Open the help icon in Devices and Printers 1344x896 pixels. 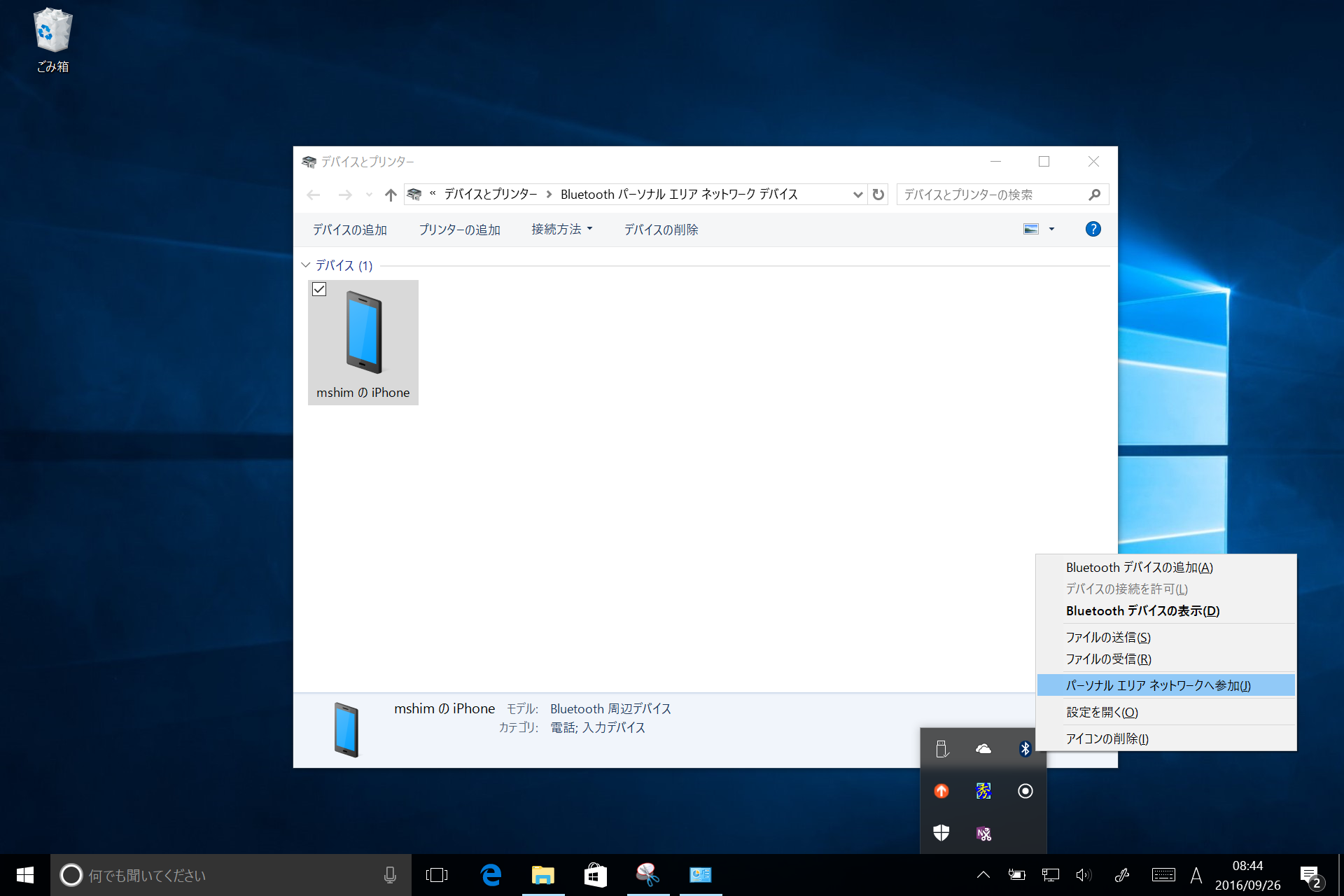click(x=1093, y=229)
